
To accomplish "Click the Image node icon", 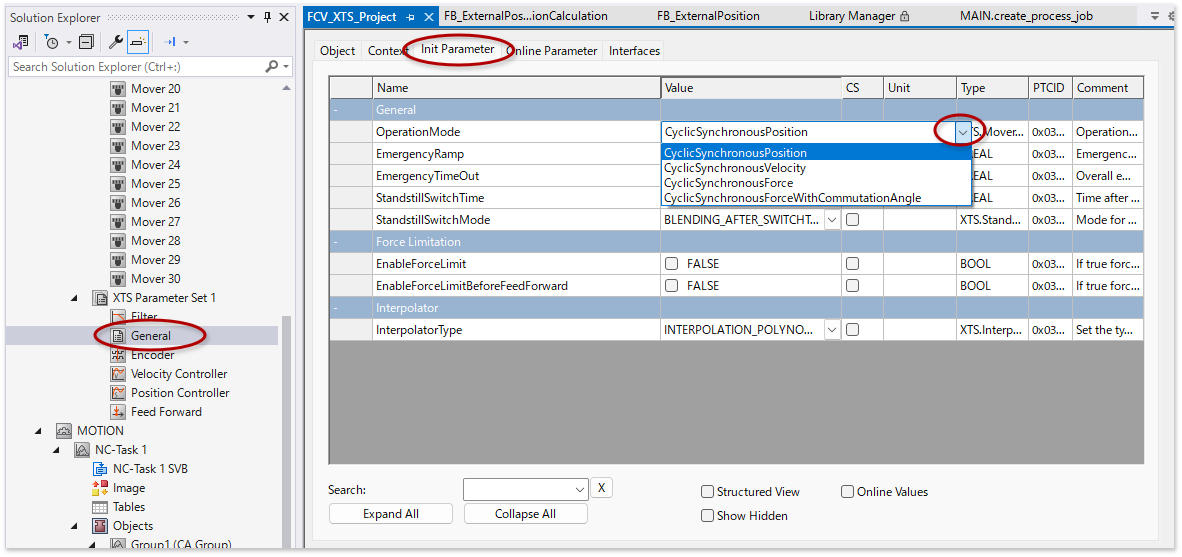I will click(x=100, y=488).
